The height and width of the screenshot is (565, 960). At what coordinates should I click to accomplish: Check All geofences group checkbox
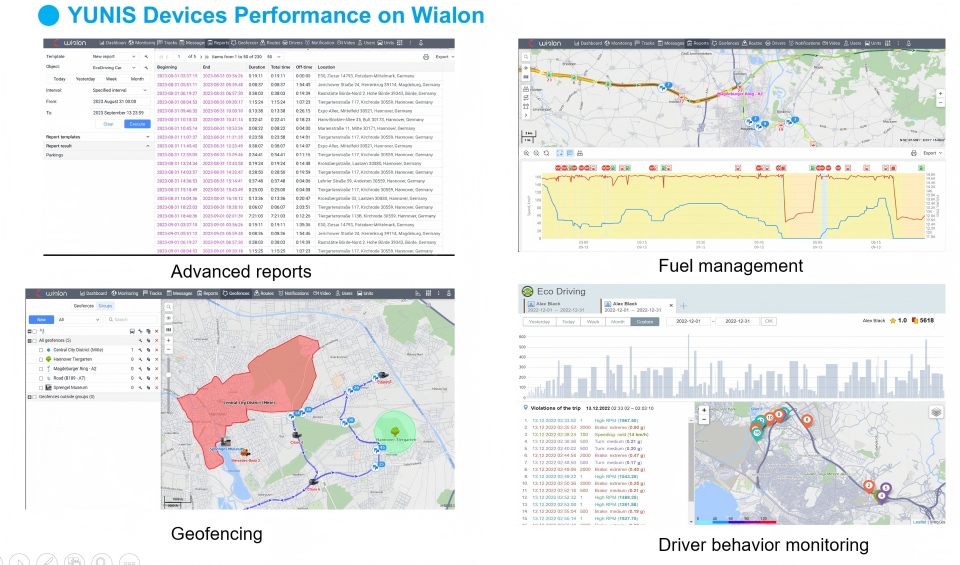tap(34, 340)
